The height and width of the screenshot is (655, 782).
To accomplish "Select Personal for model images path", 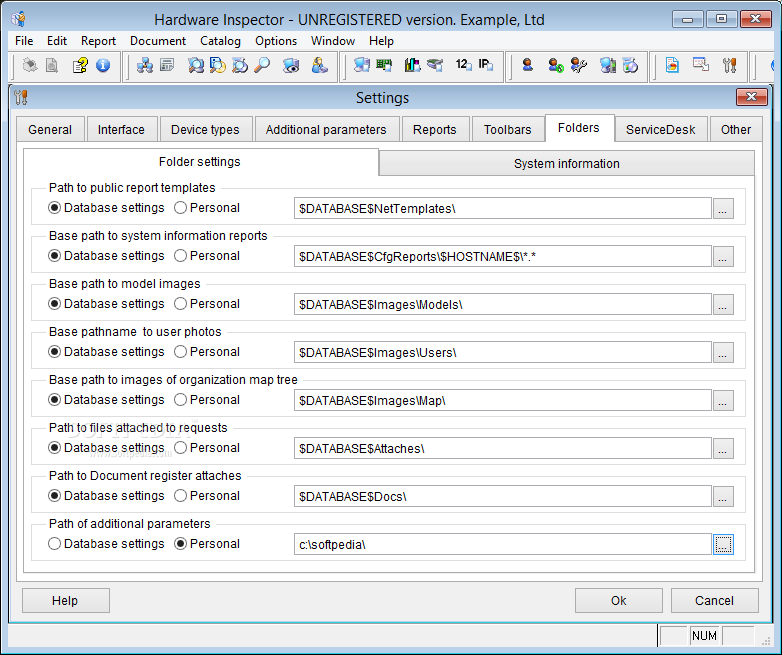I will click(207, 303).
